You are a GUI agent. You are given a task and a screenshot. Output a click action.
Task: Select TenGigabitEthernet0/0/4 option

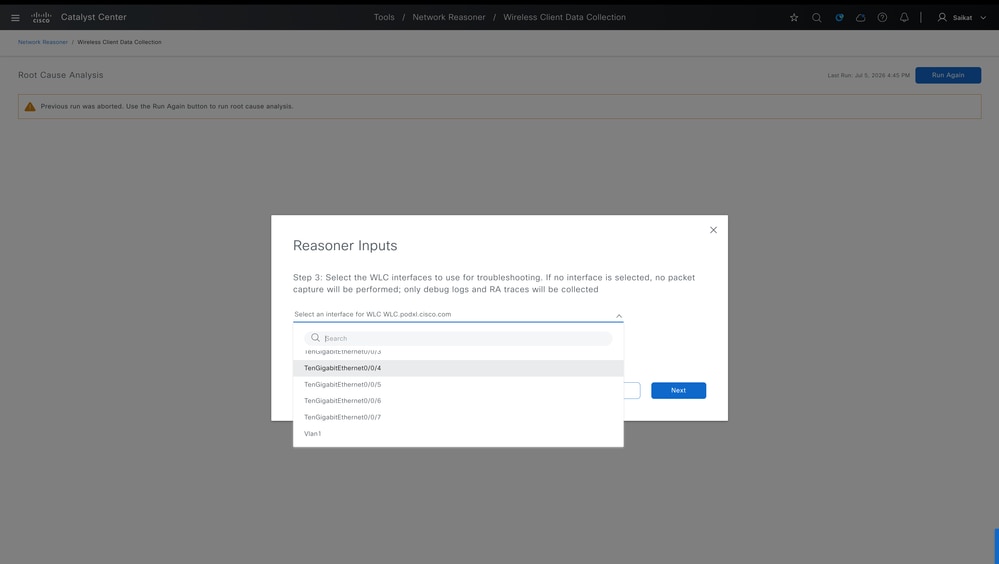458,368
